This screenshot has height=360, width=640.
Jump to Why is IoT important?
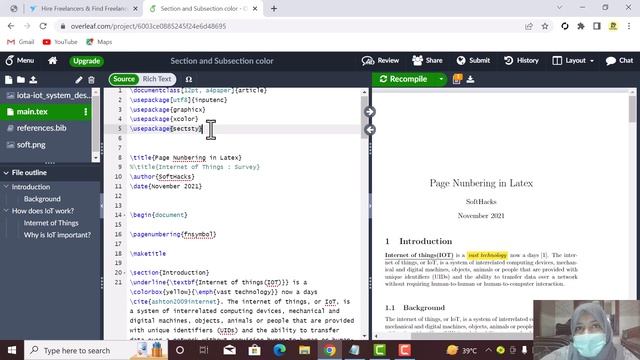click(57, 235)
